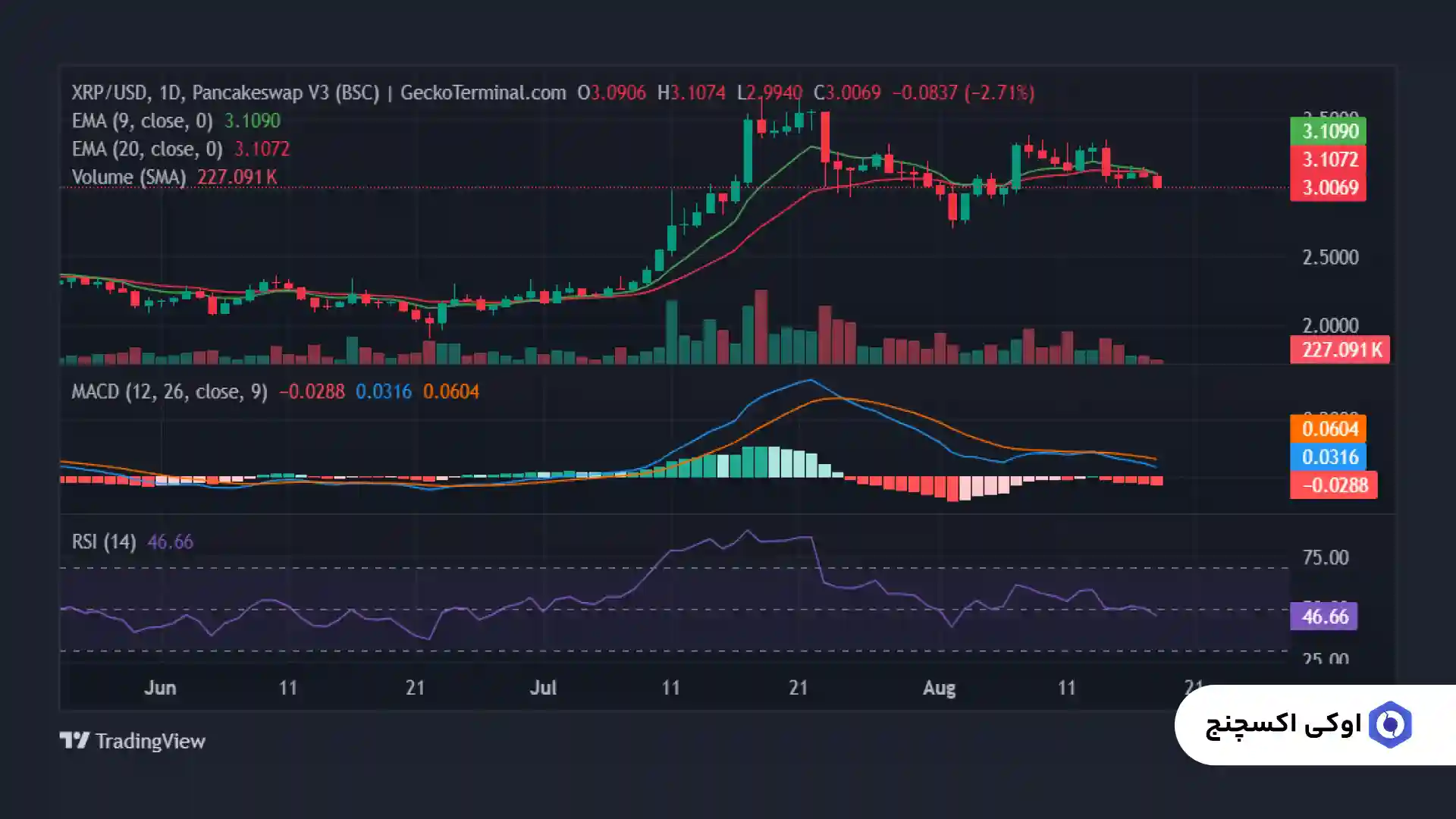1456x819 pixels.
Task: Click the TradingView wordmark link
Action: pyautogui.click(x=150, y=741)
